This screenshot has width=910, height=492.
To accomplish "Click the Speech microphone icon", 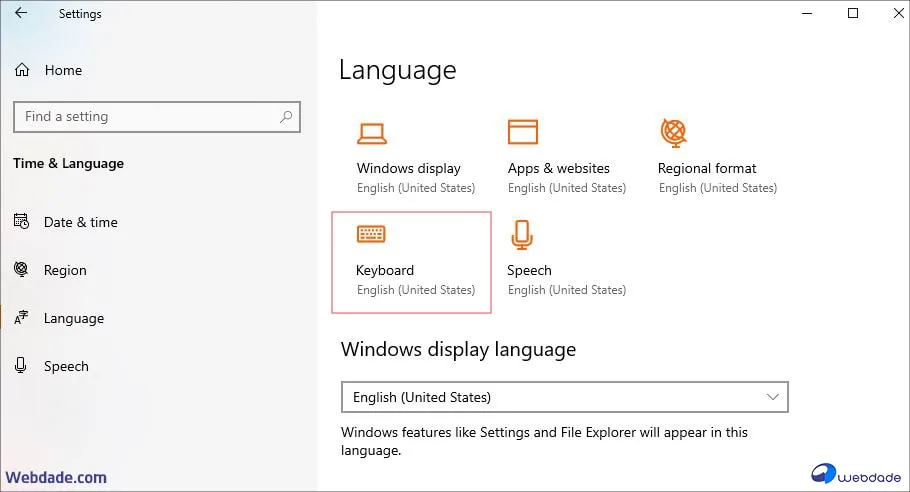I will (x=521, y=234).
